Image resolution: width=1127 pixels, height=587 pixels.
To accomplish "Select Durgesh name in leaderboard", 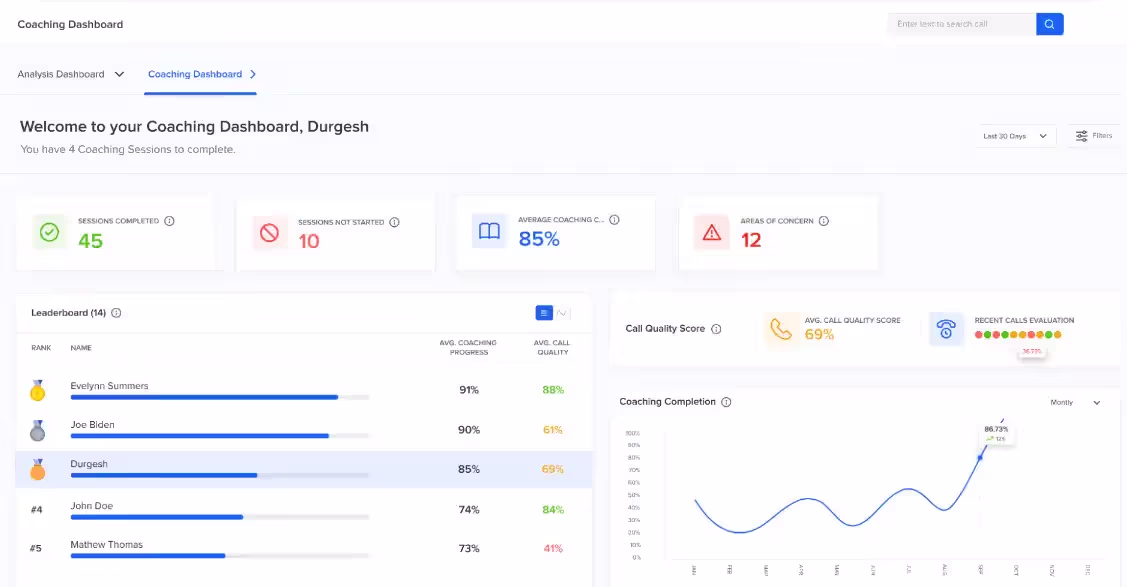I will (89, 464).
